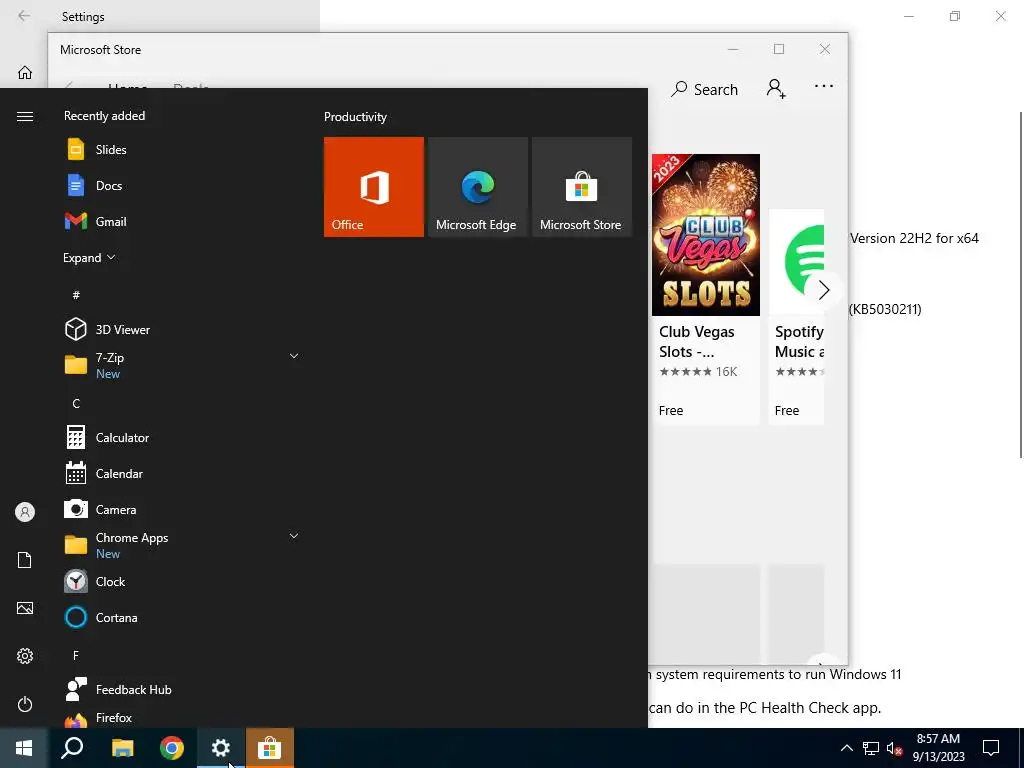Open Settings gear in Start rail
Viewport: 1024px width, 768px height.
pyautogui.click(x=25, y=656)
